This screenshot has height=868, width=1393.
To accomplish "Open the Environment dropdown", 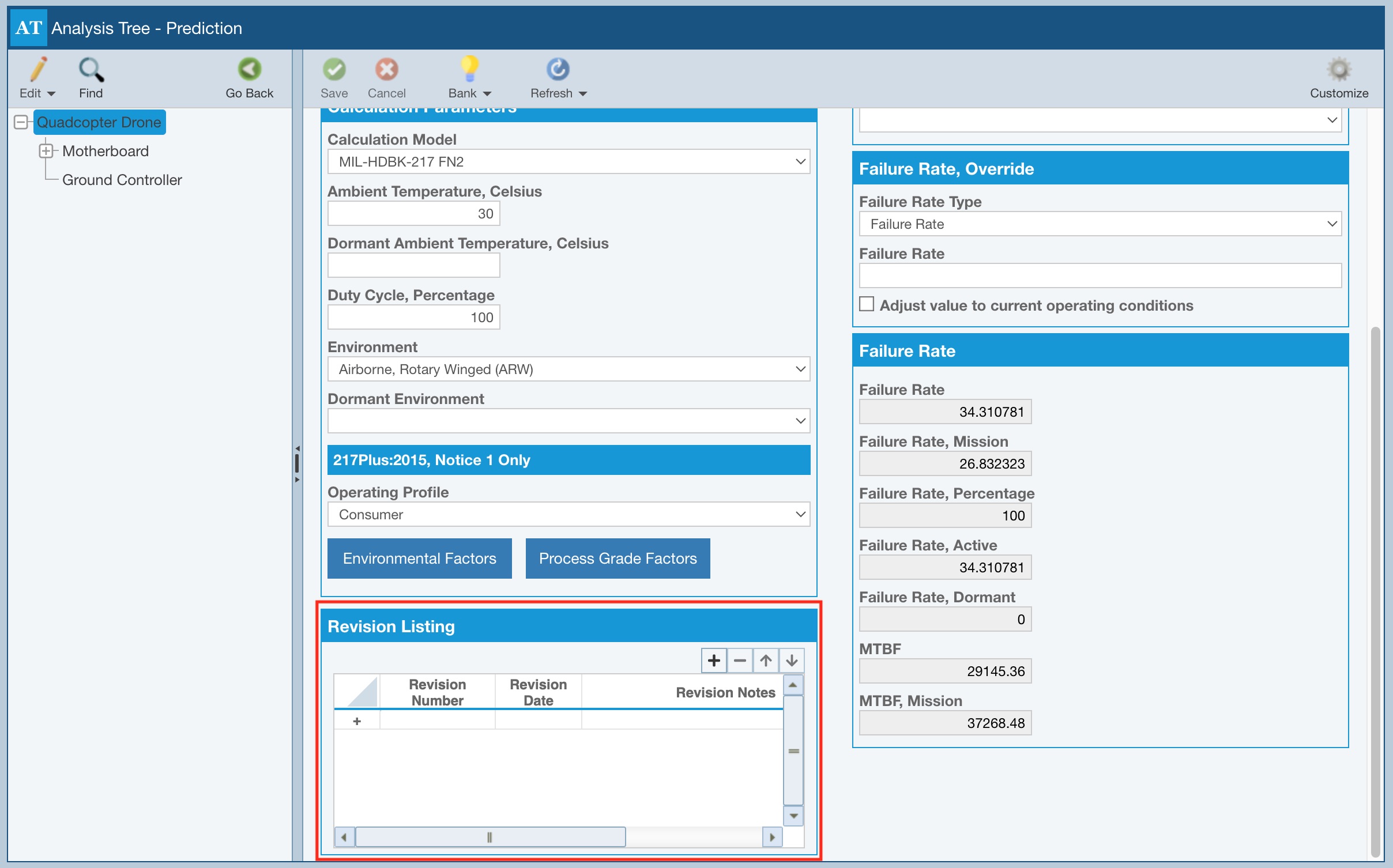I will pos(569,369).
